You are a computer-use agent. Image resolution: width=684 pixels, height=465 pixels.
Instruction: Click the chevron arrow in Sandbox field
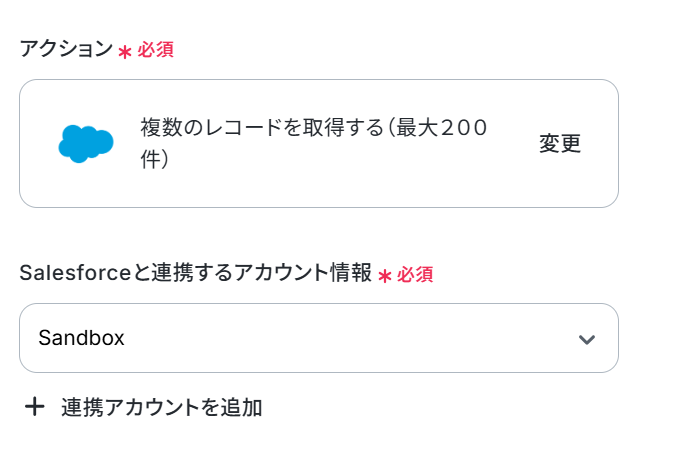587,339
